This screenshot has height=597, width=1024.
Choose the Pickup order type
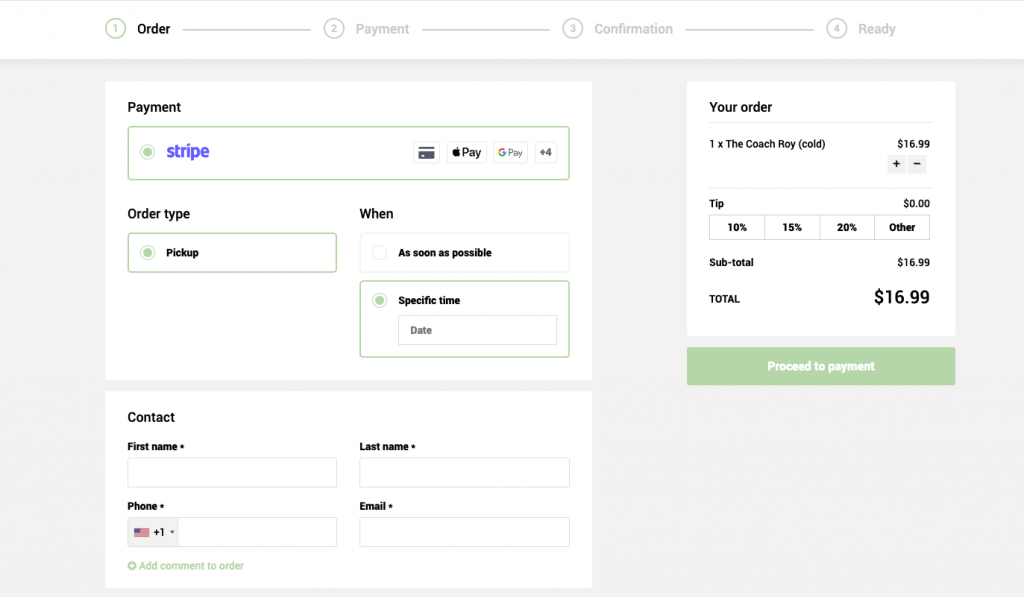(x=232, y=253)
